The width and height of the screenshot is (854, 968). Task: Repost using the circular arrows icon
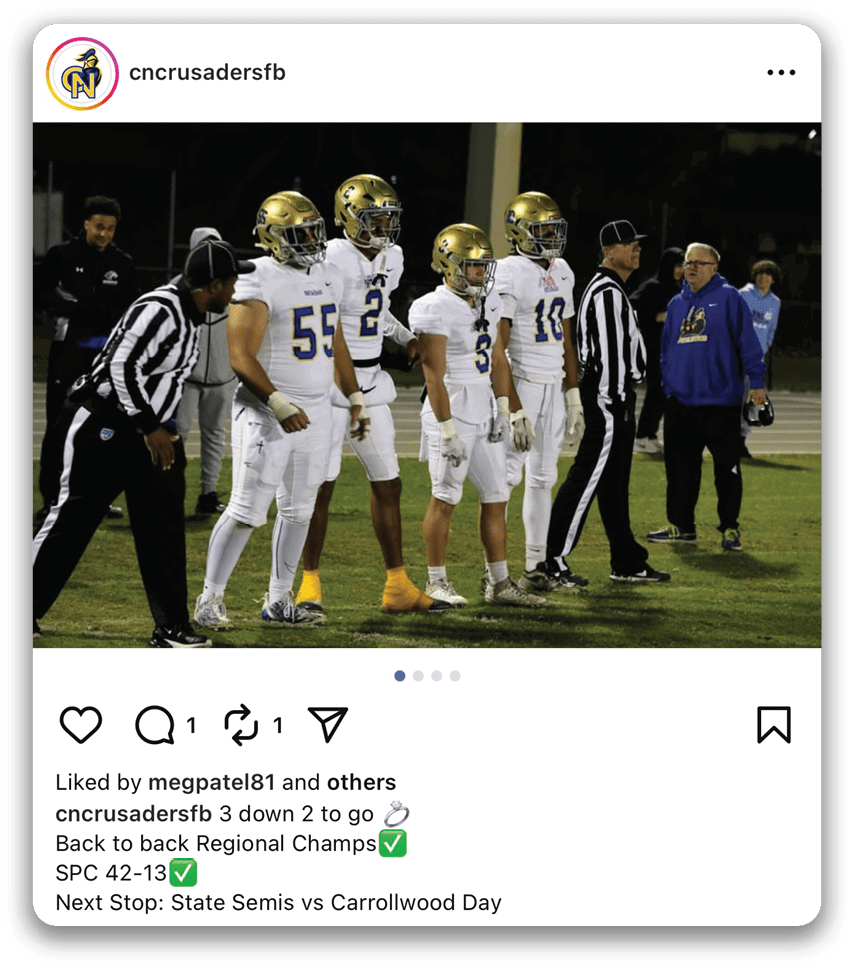(x=241, y=725)
